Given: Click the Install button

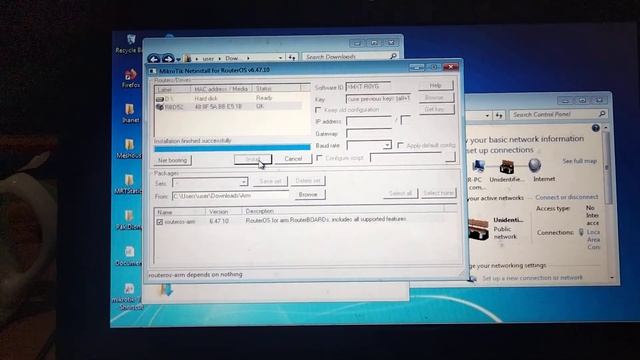Looking at the screenshot, I should pos(253,159).
